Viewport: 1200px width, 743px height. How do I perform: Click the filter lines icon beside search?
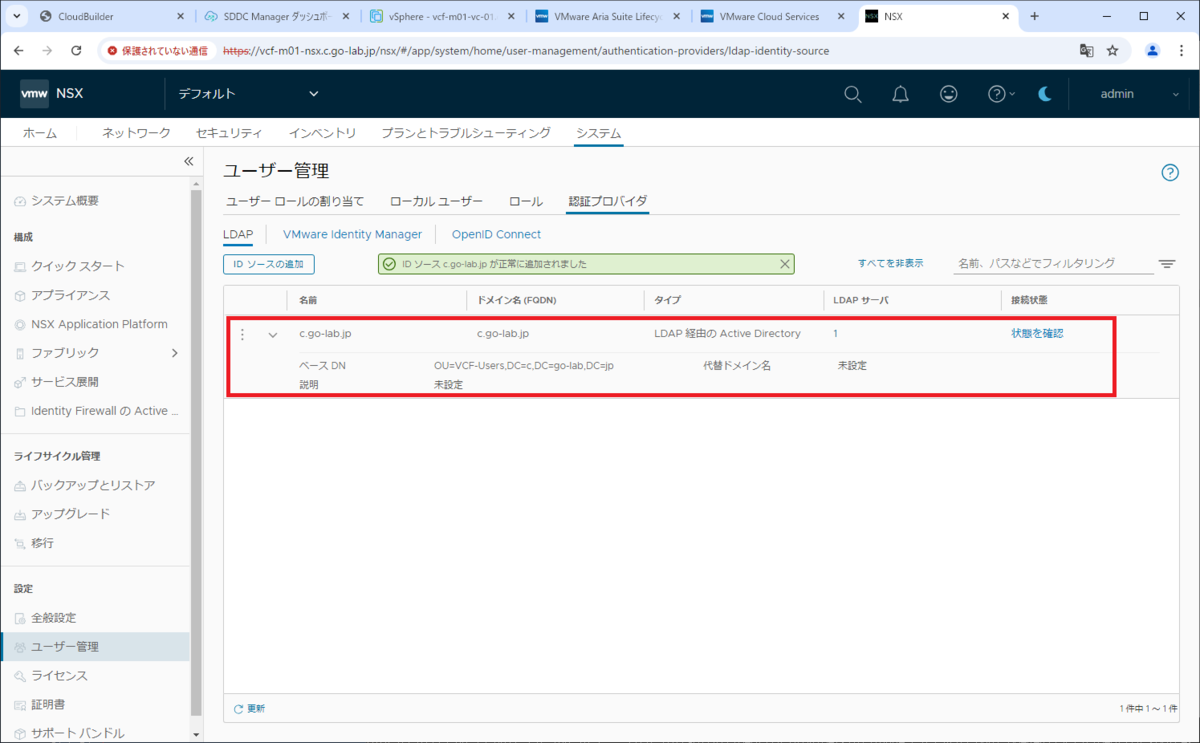[x=1167, y=264]
